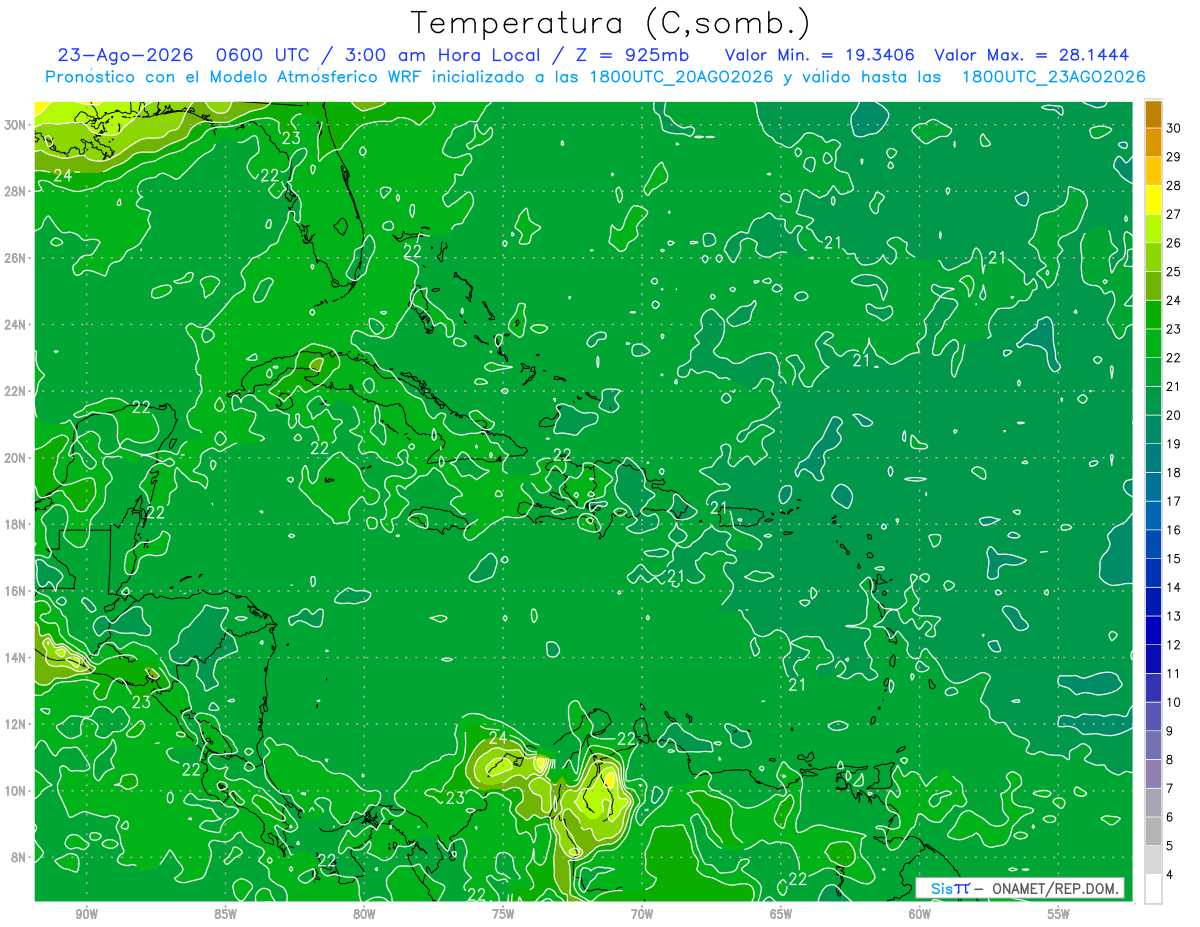The width and height of the screenshot is (1200, 927).
Task: Click the 65W longitude axis label
Action: (781, 914)
